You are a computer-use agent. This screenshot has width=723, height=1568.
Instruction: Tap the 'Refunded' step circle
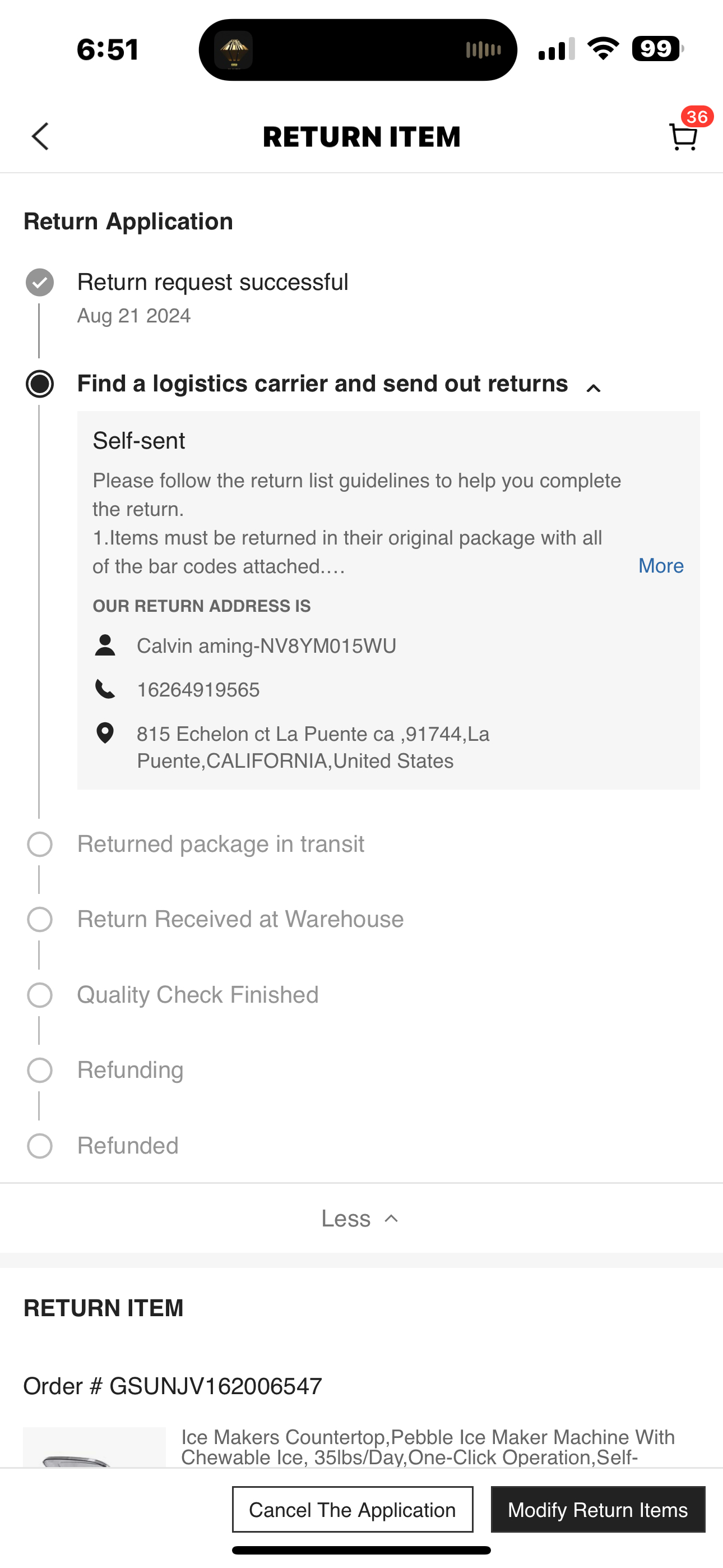(40, 1146)
